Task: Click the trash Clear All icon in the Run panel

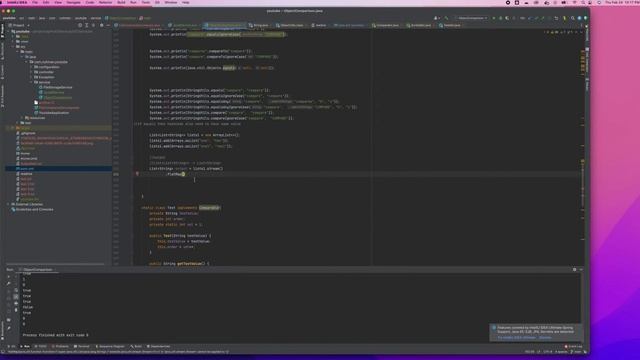Action: pyautogui.click(x=16, y=310)
